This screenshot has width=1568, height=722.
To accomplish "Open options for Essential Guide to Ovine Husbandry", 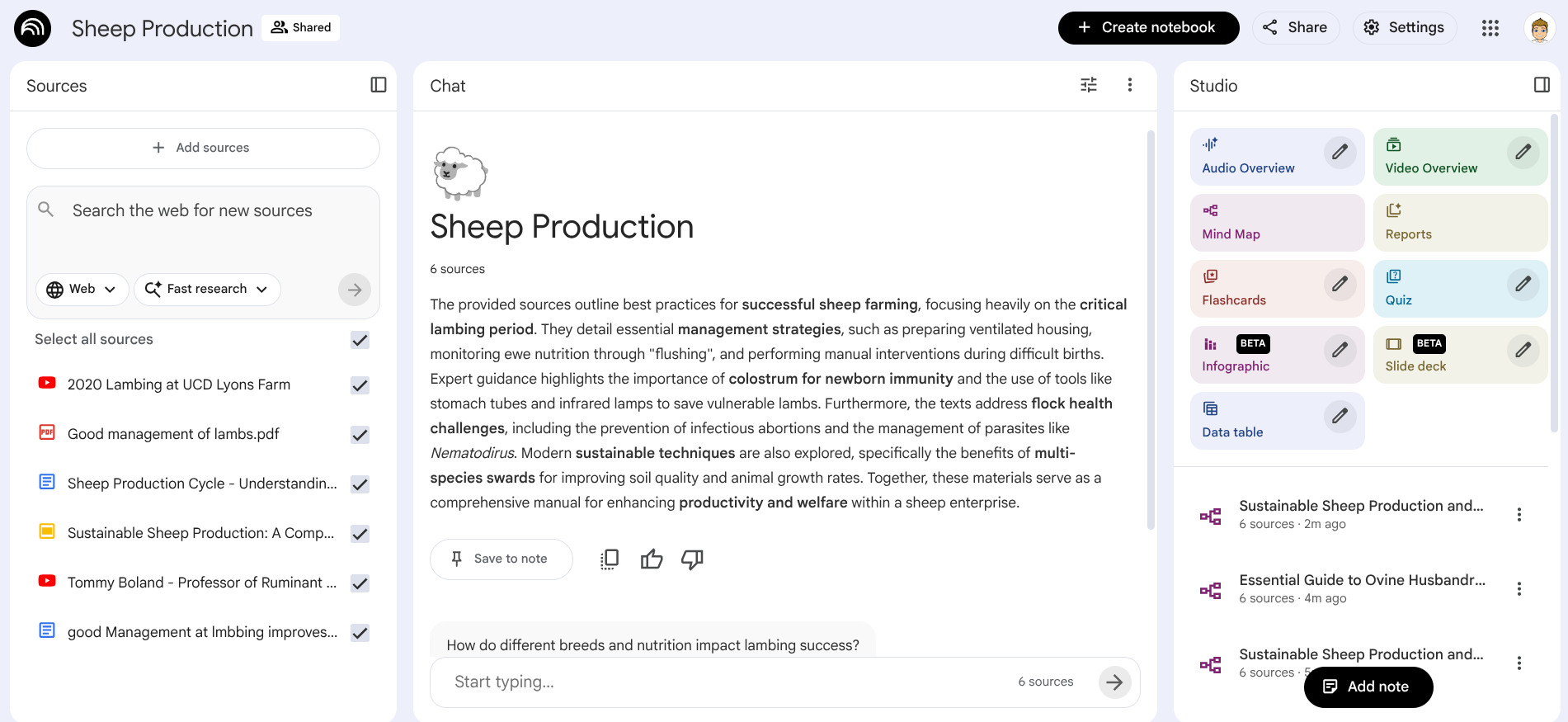I will point(1519,589).
